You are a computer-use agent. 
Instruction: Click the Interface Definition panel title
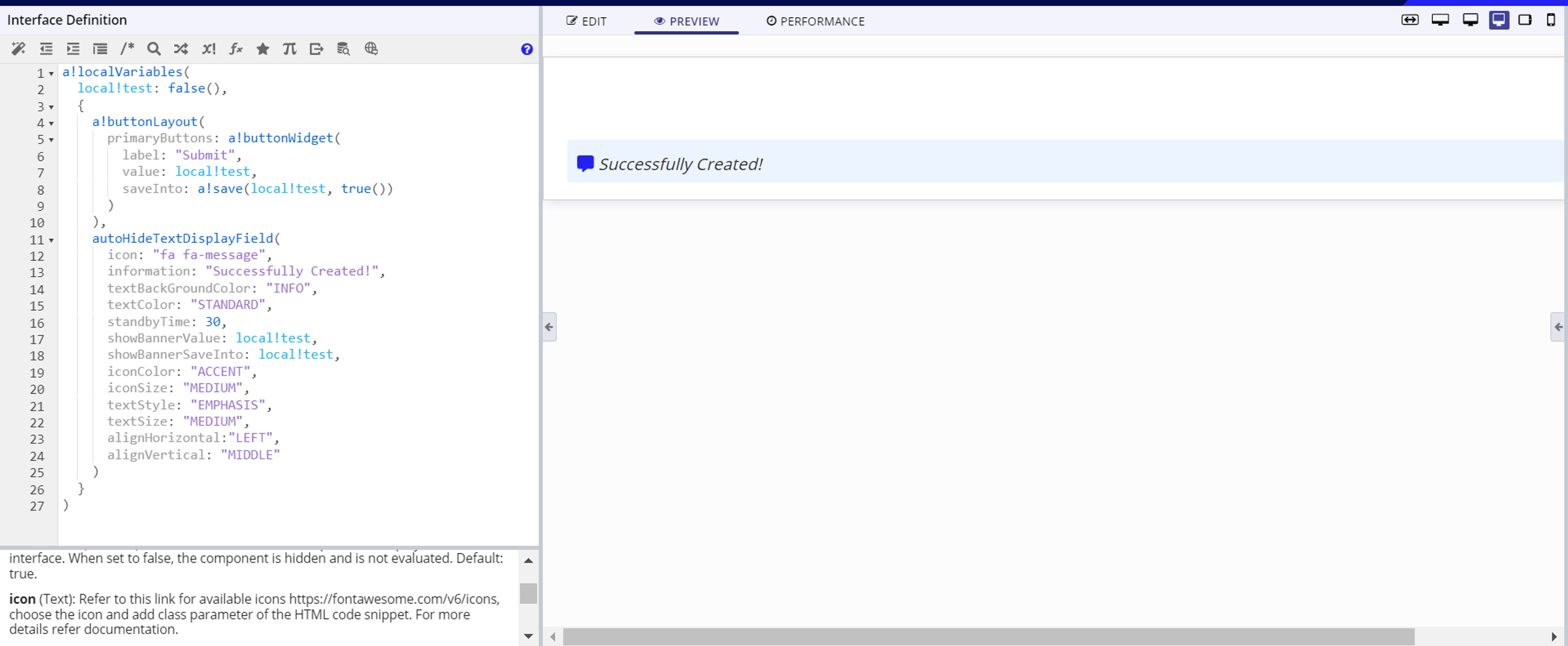(67, 20)
